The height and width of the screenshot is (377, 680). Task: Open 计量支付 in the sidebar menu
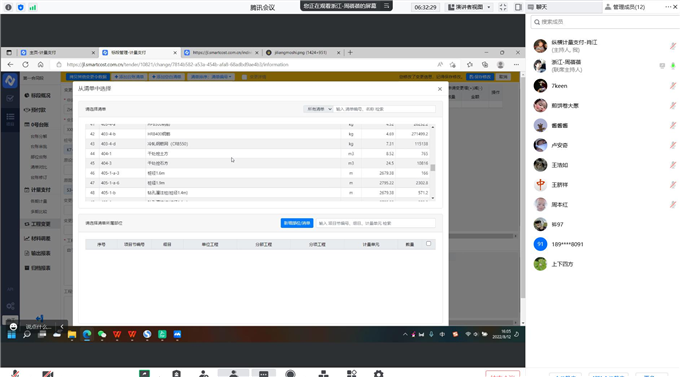(x=37, y=190)
